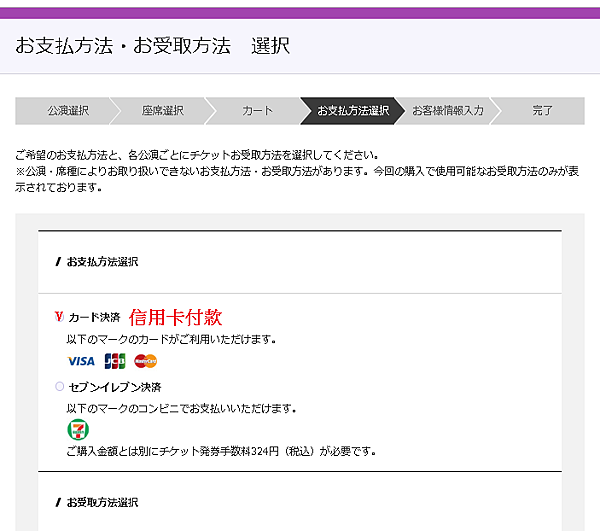
Task: Click the カード決済 label text
Action: pyautogui.click(x=94, y=317)
